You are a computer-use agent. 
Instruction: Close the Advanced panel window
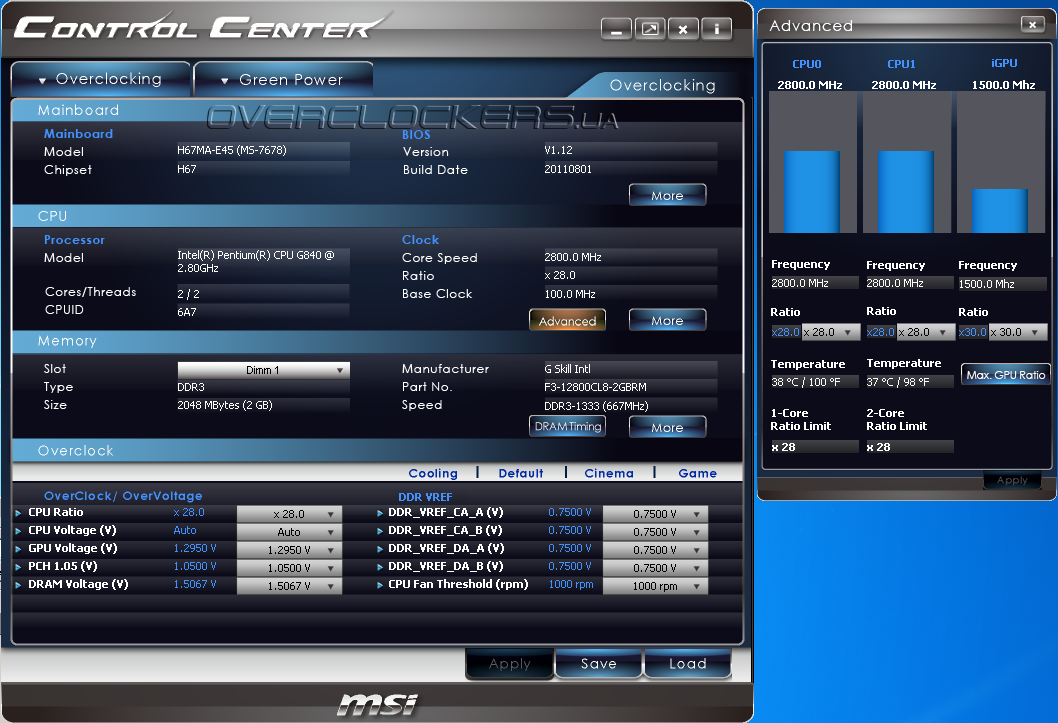tap(1032, 24)
